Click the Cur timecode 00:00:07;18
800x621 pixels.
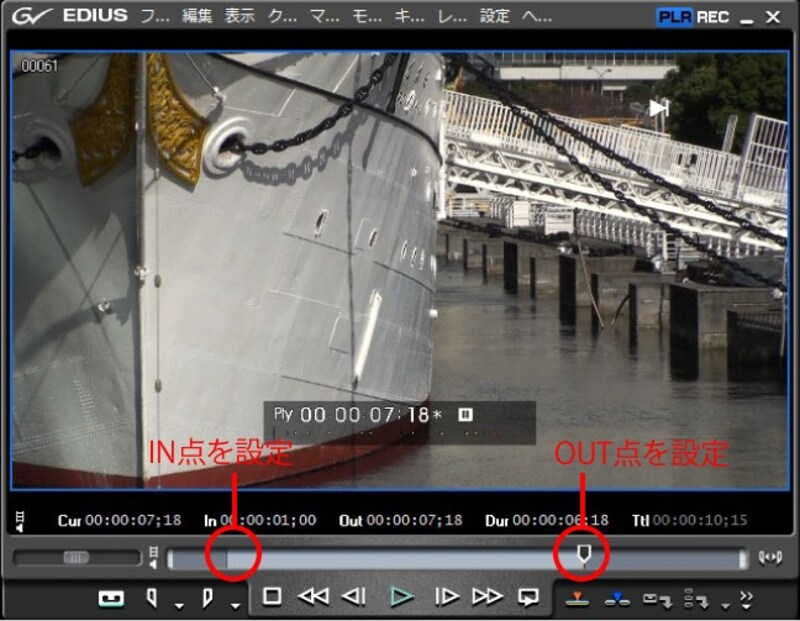coord(133,520)
